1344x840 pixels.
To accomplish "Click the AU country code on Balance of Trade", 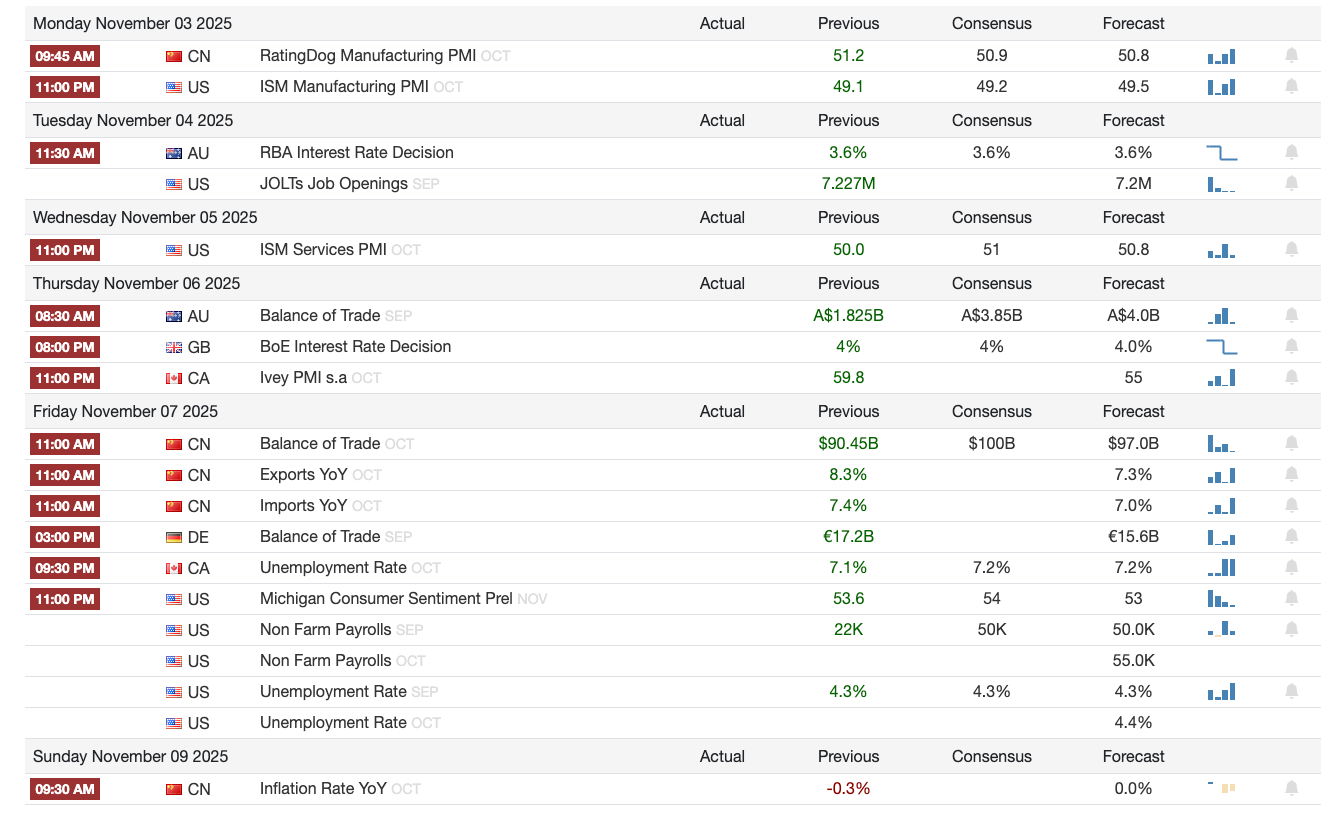I will click(198, 316).
